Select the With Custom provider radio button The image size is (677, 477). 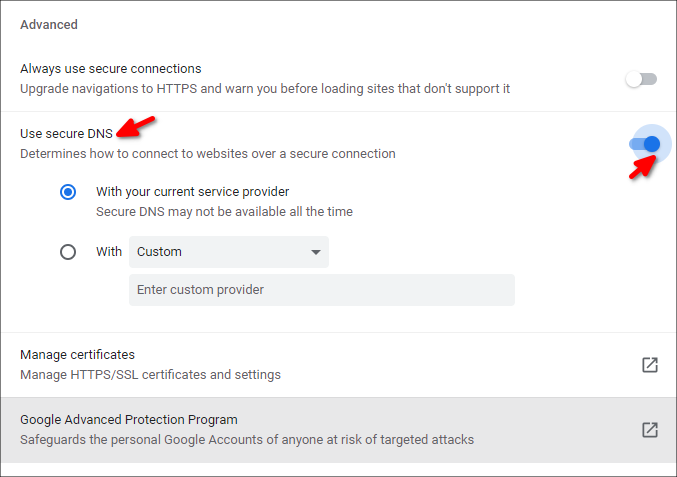(68, 252)
